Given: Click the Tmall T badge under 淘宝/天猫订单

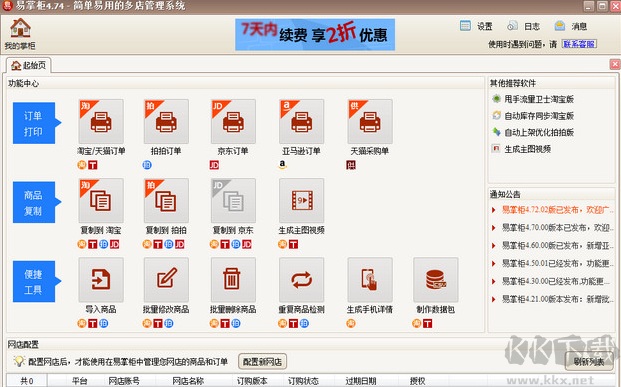Looking at the screenshot, I should [x=93, y=165].
